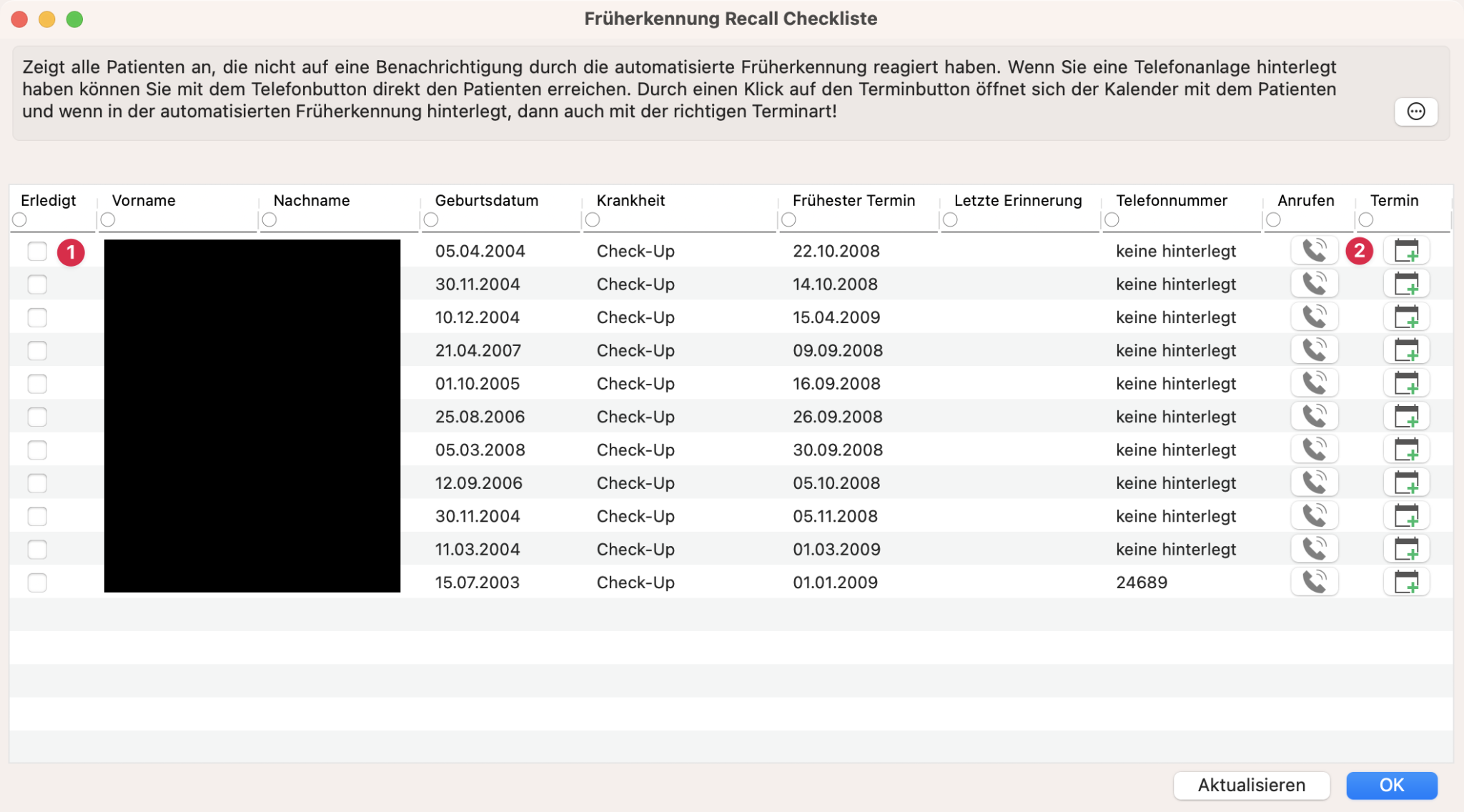Screen dimensions: 1464x812
Task: Open filter under Krankheit column
Action: click(593, 219)
